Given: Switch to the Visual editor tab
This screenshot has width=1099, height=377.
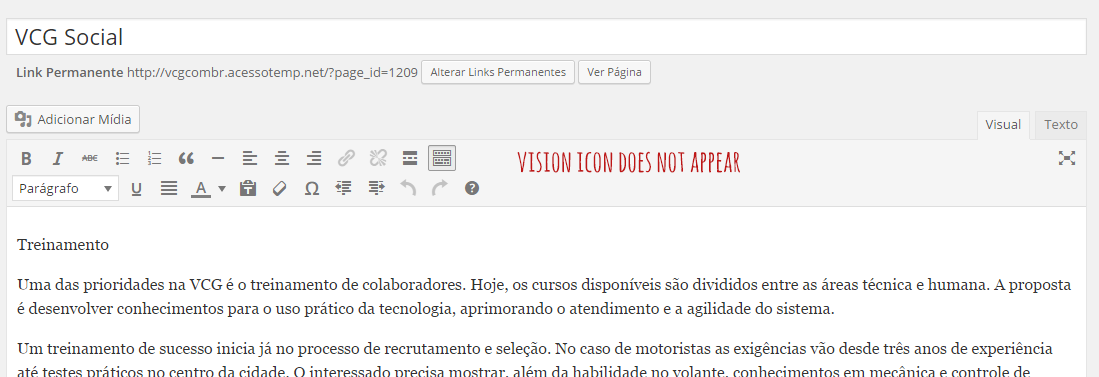Looking at the screenshot, I should [x=1003, y=125].
